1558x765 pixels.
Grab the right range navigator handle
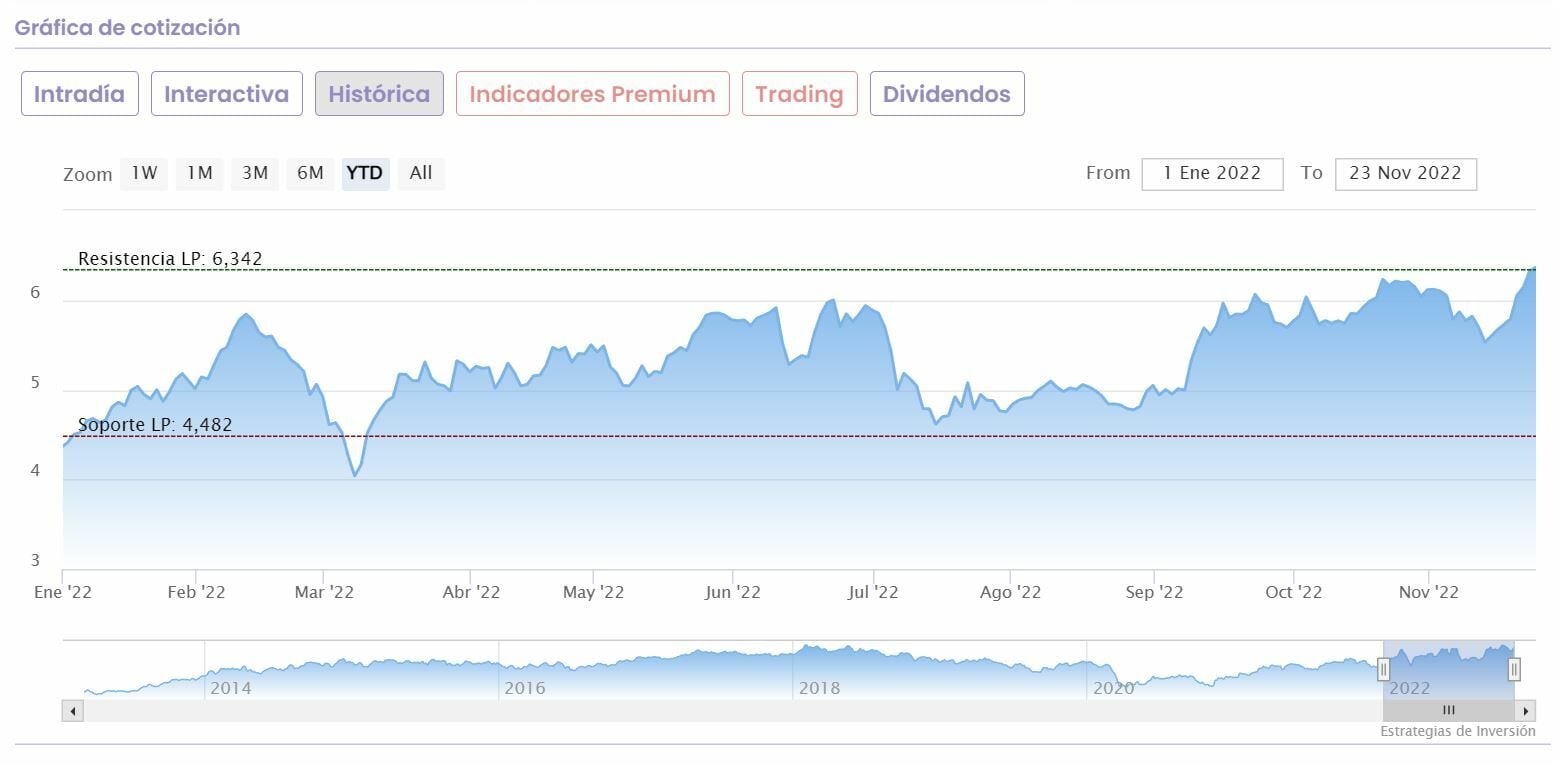1514,669
